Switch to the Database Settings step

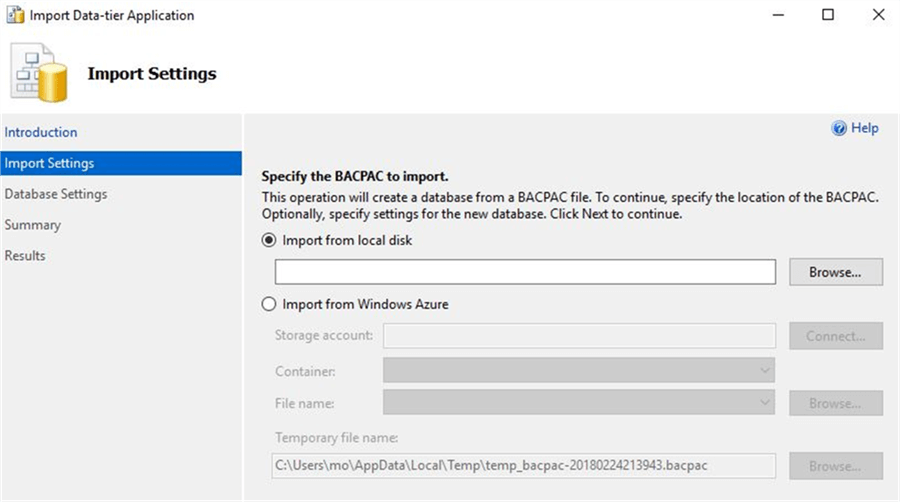point(56,194)
